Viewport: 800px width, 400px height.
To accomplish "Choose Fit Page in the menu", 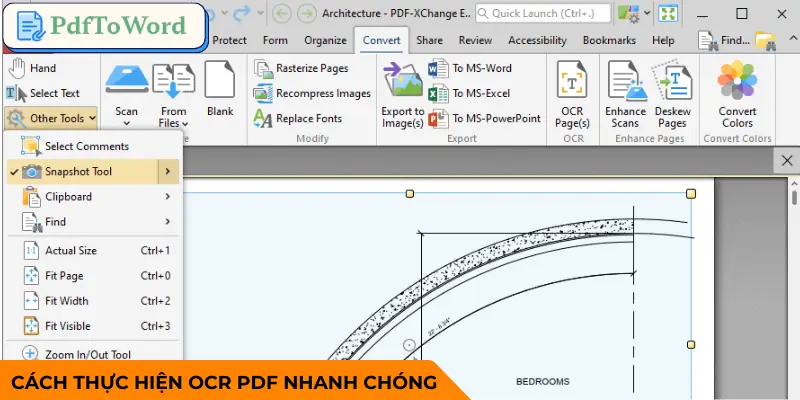I will click(x=93, y=276).
